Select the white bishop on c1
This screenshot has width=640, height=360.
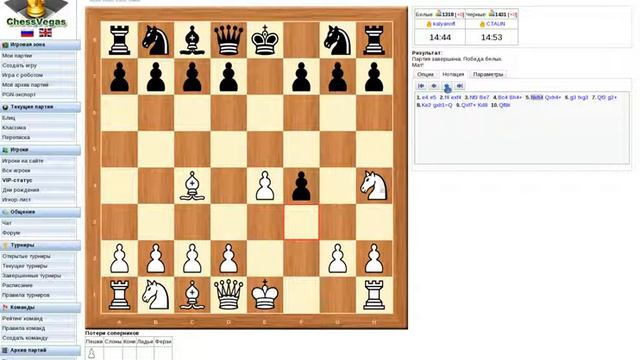192,295
